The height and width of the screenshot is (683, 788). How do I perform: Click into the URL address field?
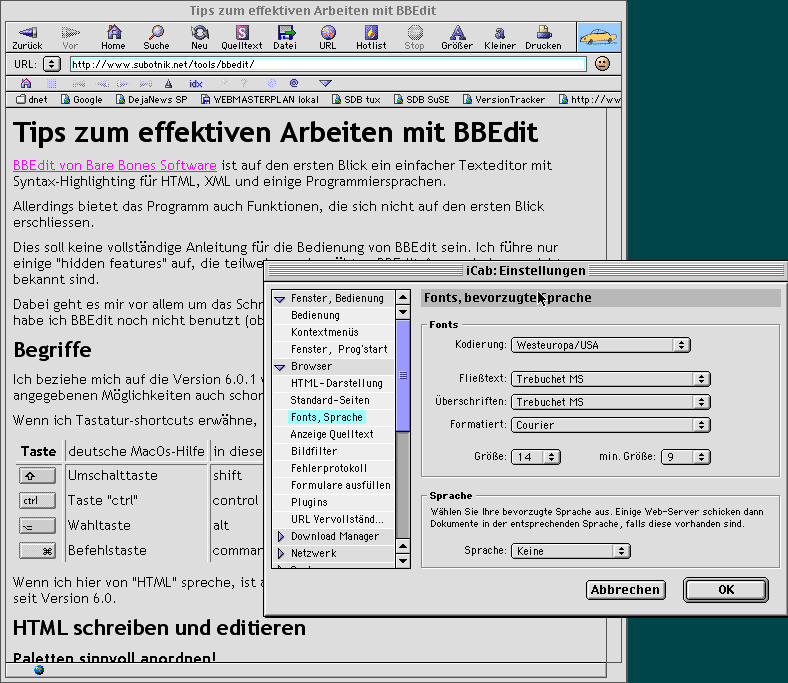coord(328,64)
